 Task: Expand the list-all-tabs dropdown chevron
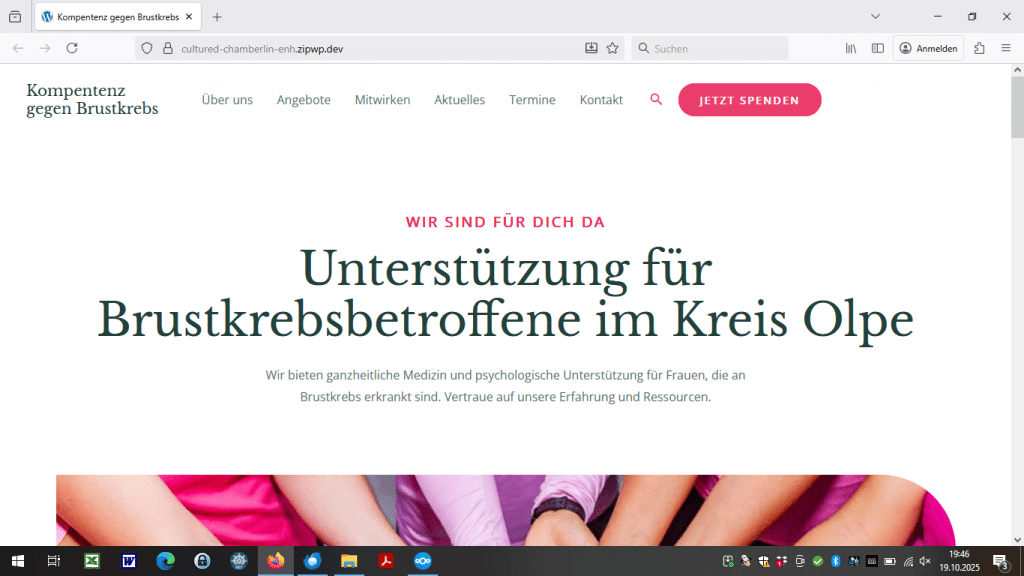[x=875, y=17]
